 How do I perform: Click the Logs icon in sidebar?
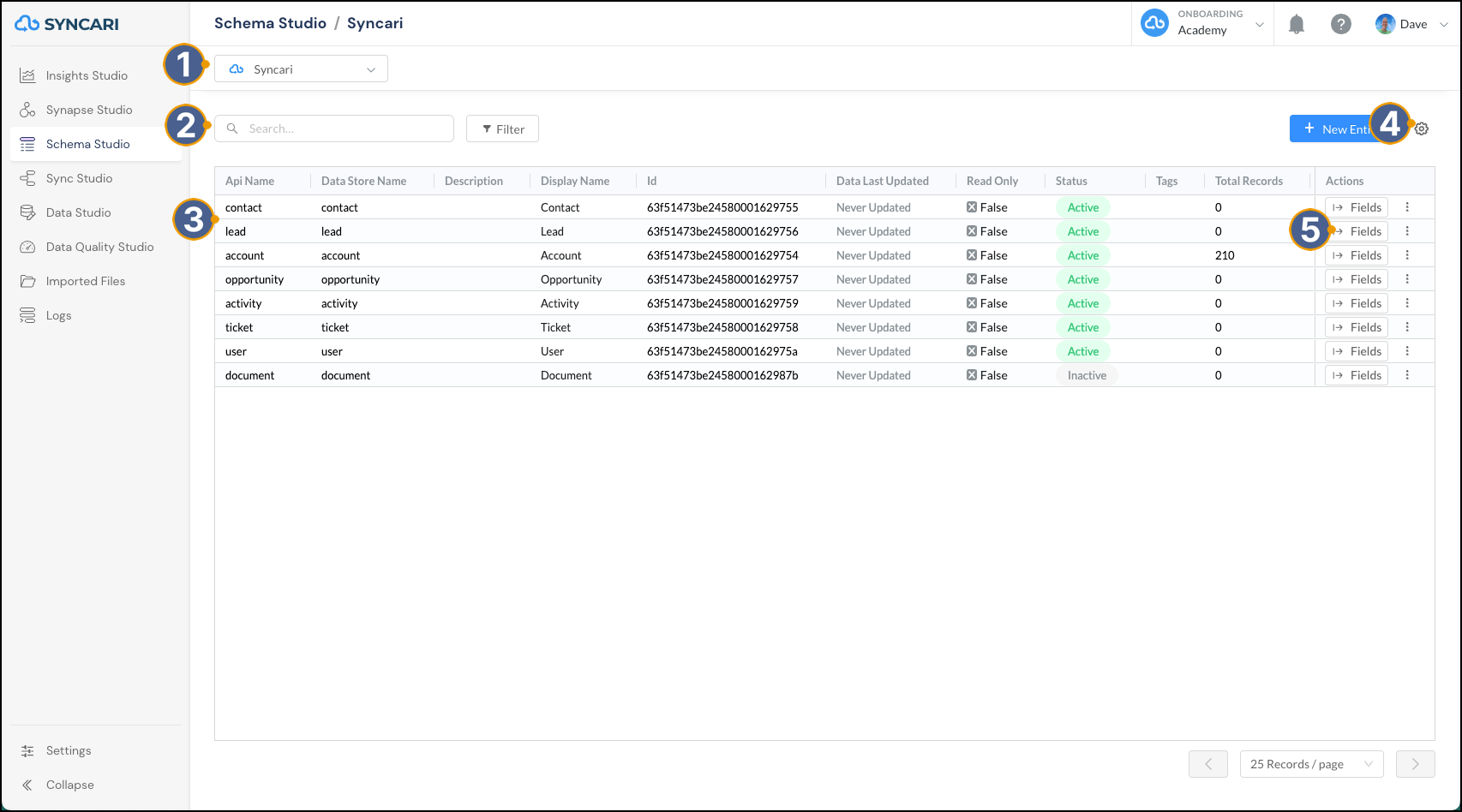coord(27,315)
